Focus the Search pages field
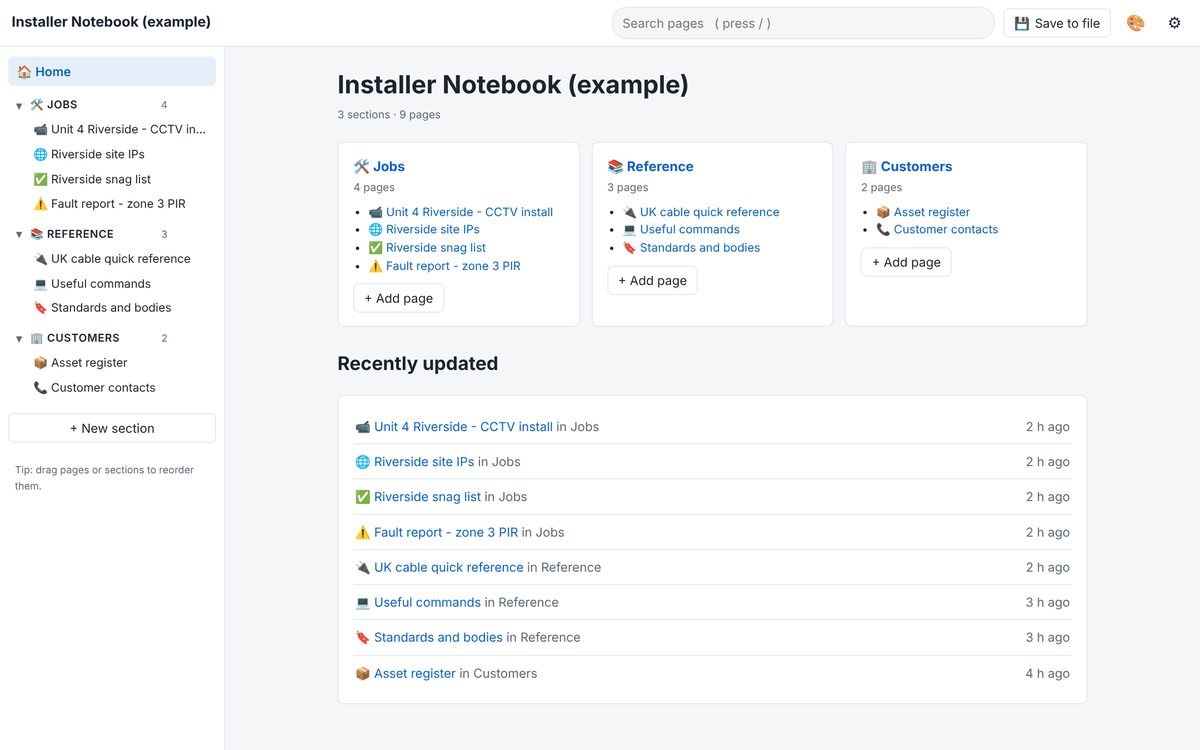The height and width of the screenshot is (750, 1200). point(803,23)
